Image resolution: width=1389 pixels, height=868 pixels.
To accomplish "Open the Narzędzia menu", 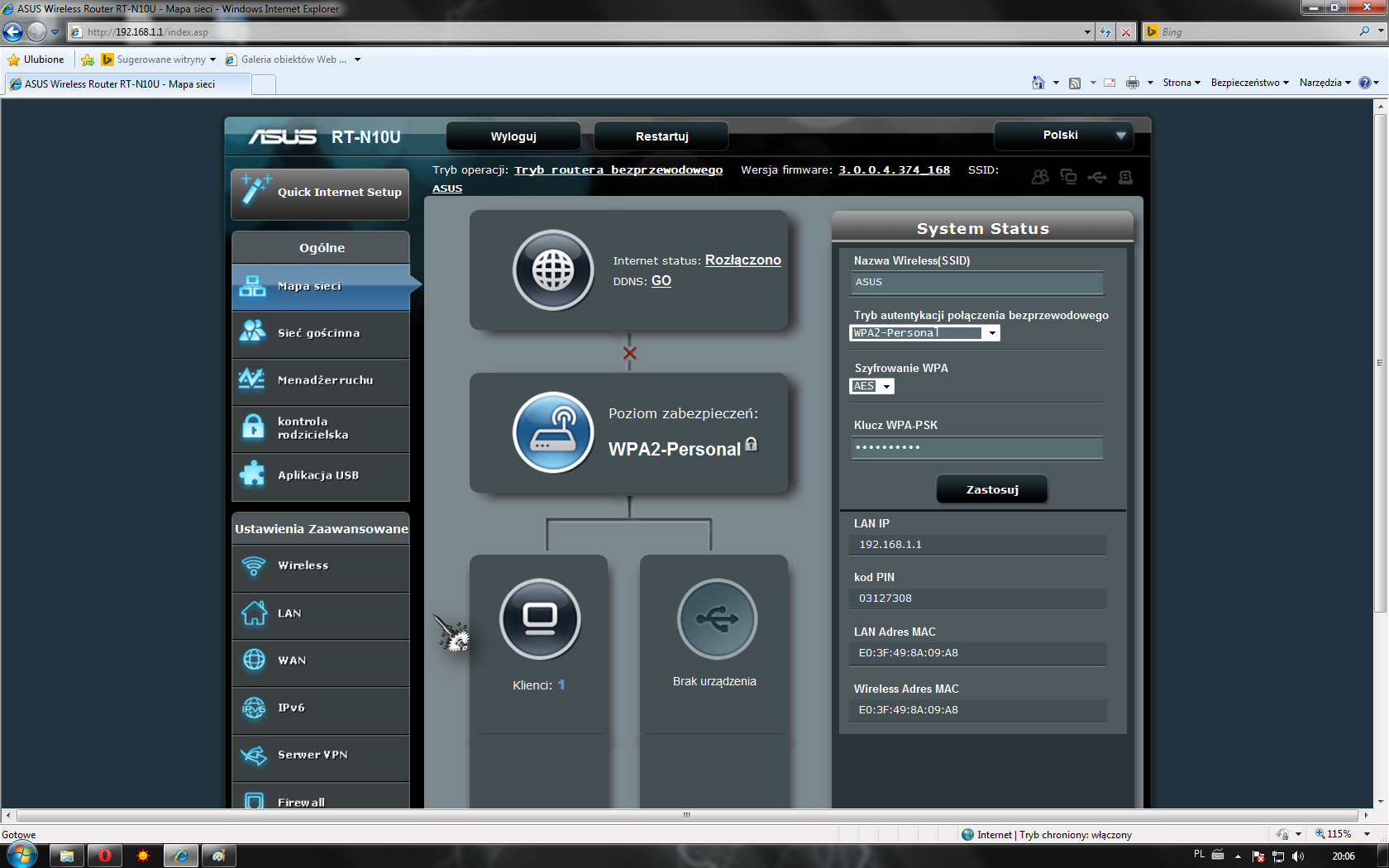I will click(x=1325, y=83).
